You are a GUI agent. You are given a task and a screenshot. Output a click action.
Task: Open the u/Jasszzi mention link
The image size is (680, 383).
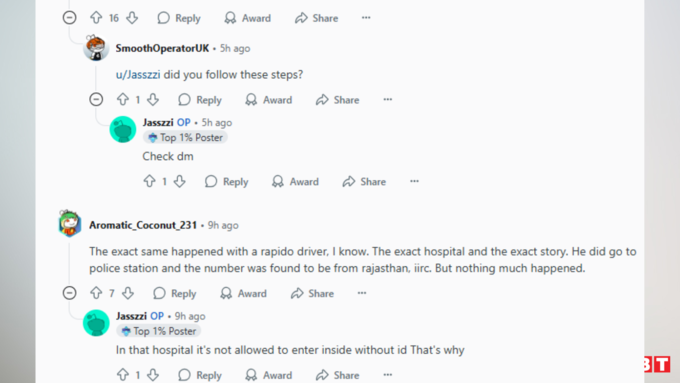coord(138,75)
